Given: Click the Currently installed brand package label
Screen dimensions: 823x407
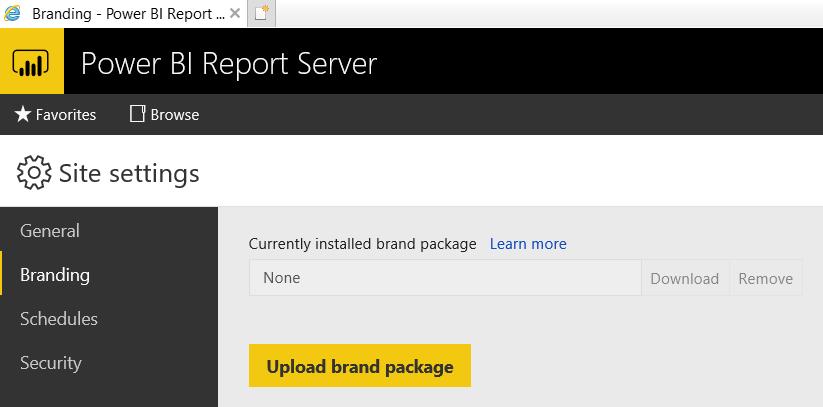Looking at the screenshot, I should pos(363,244).
